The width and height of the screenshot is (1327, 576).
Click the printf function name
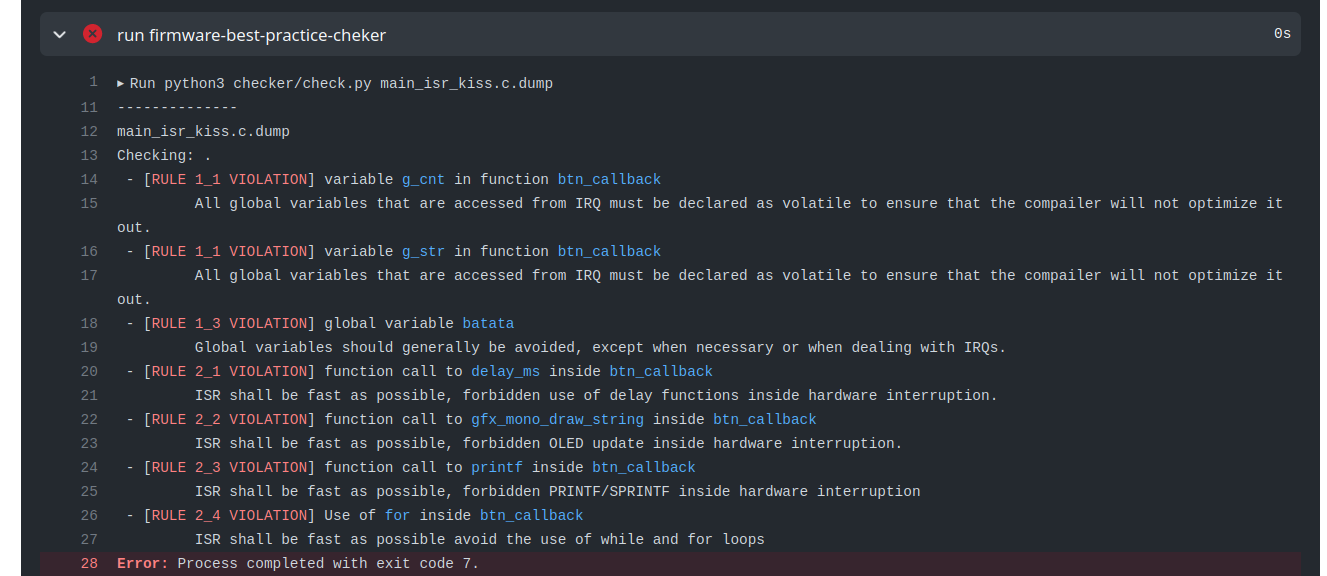point(497,467)
